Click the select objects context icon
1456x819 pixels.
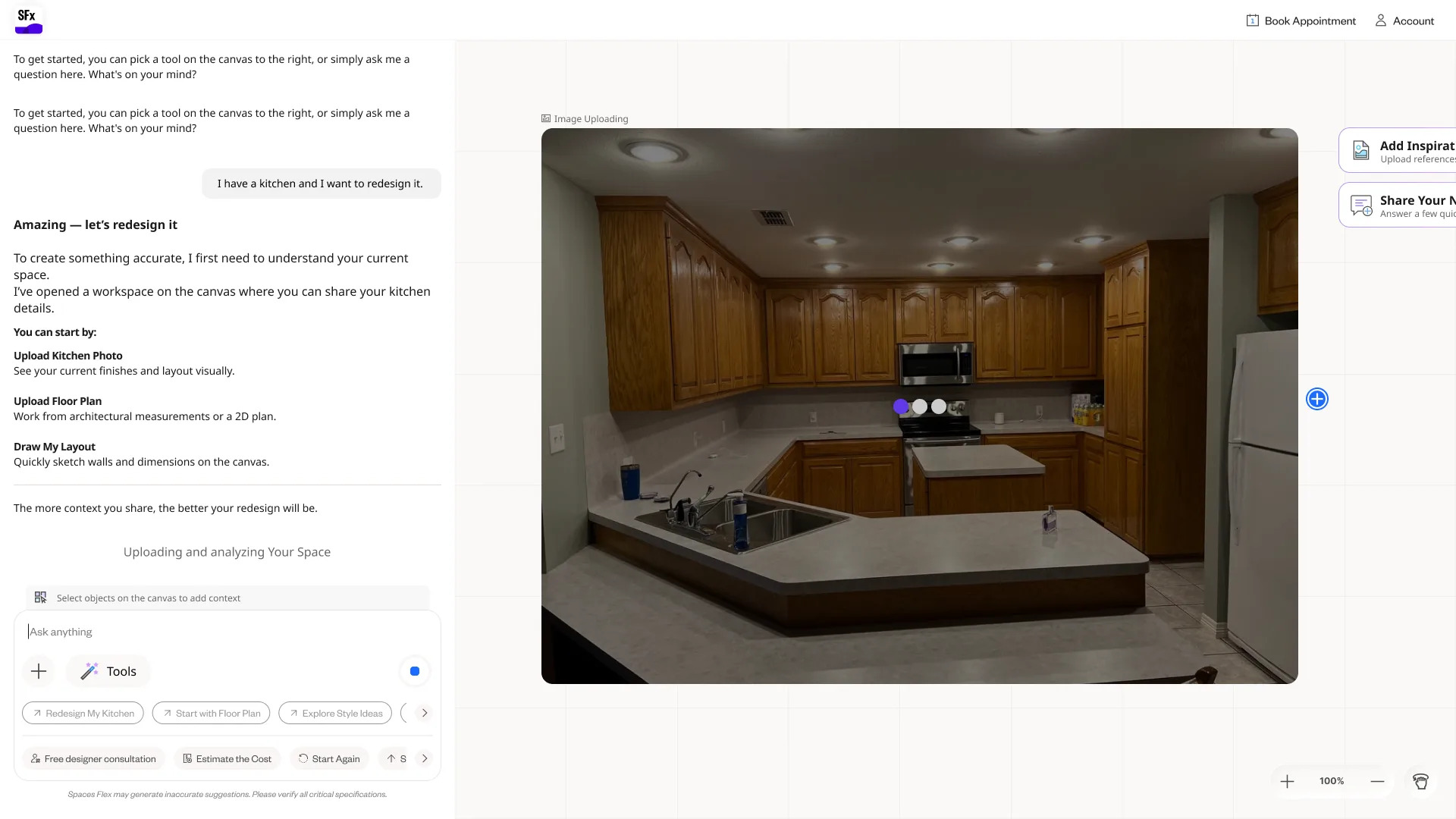click(41, 598)
